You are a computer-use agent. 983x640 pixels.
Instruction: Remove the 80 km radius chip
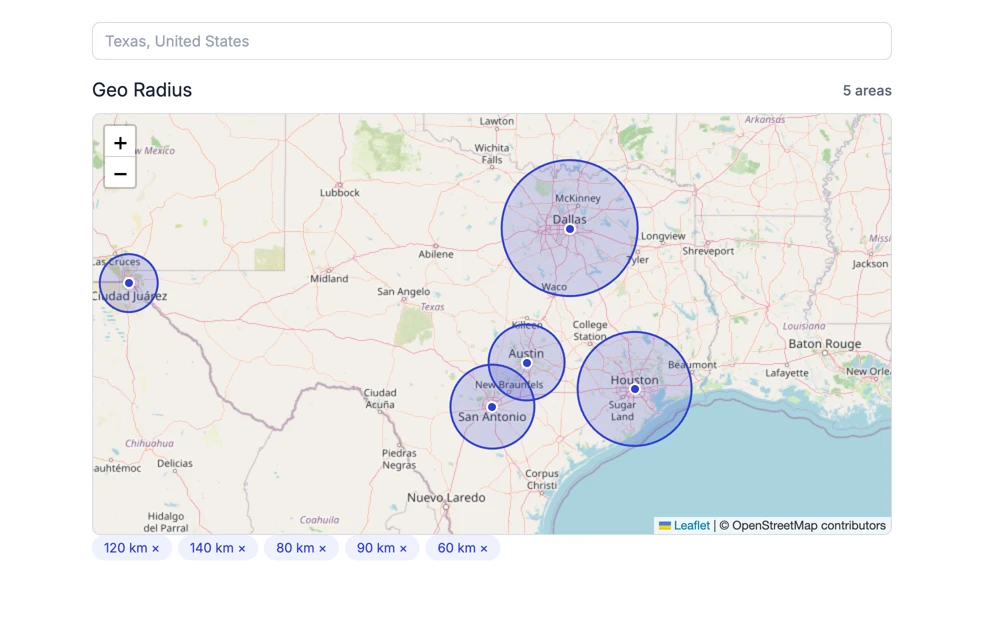(x=322, y=548)
